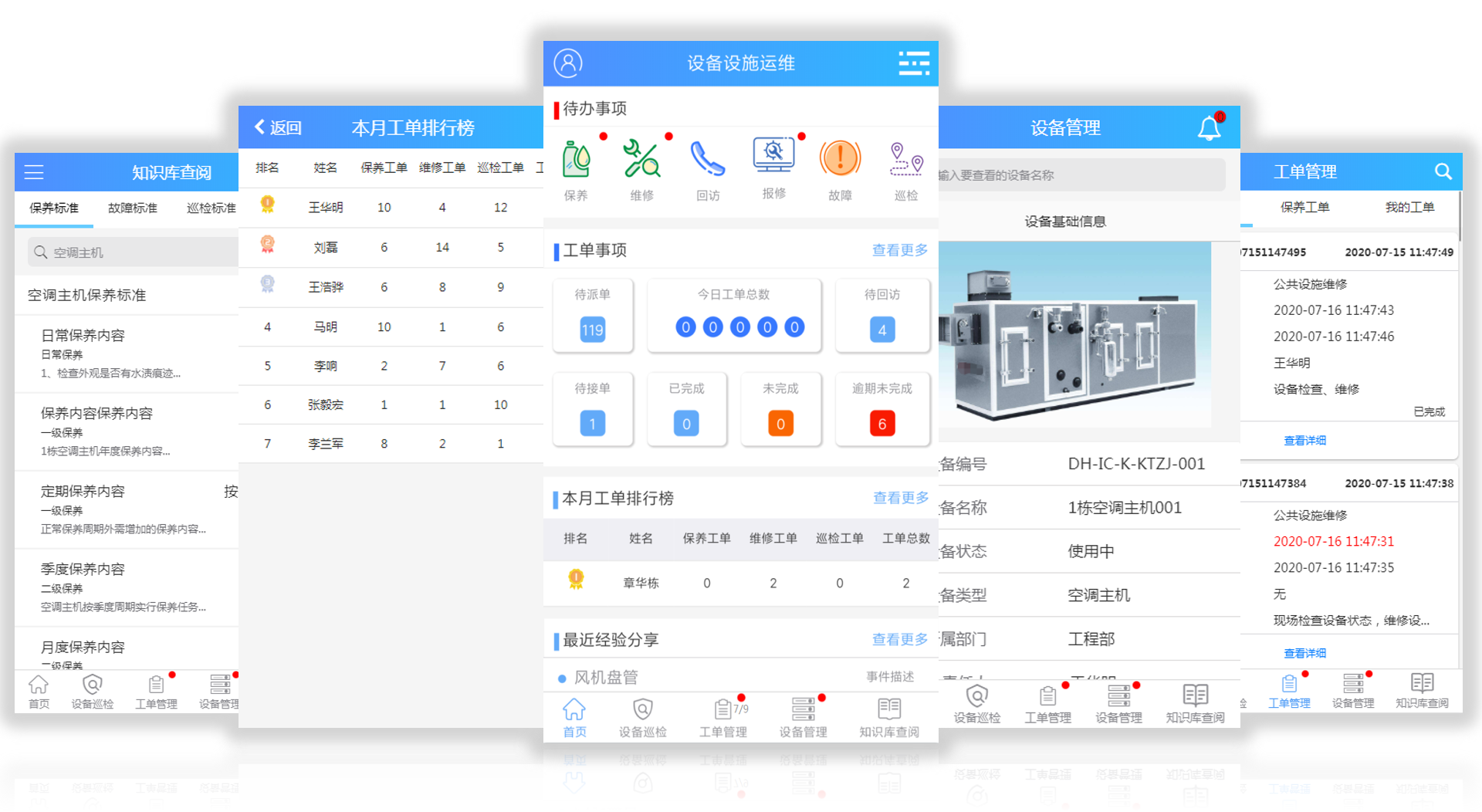Screen dimensions: 1482x812
Task: Select 我的工单 tab in 工单管理 screen
Action: coord(1409,207)
